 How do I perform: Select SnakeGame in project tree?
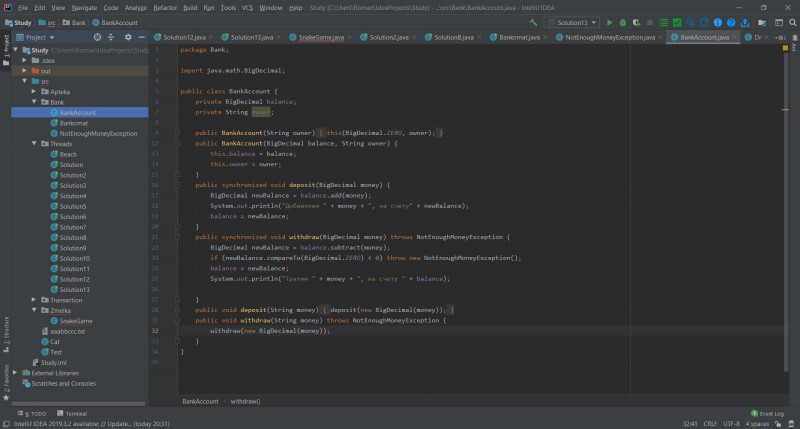pyautogui.click(x=76, y=321)
